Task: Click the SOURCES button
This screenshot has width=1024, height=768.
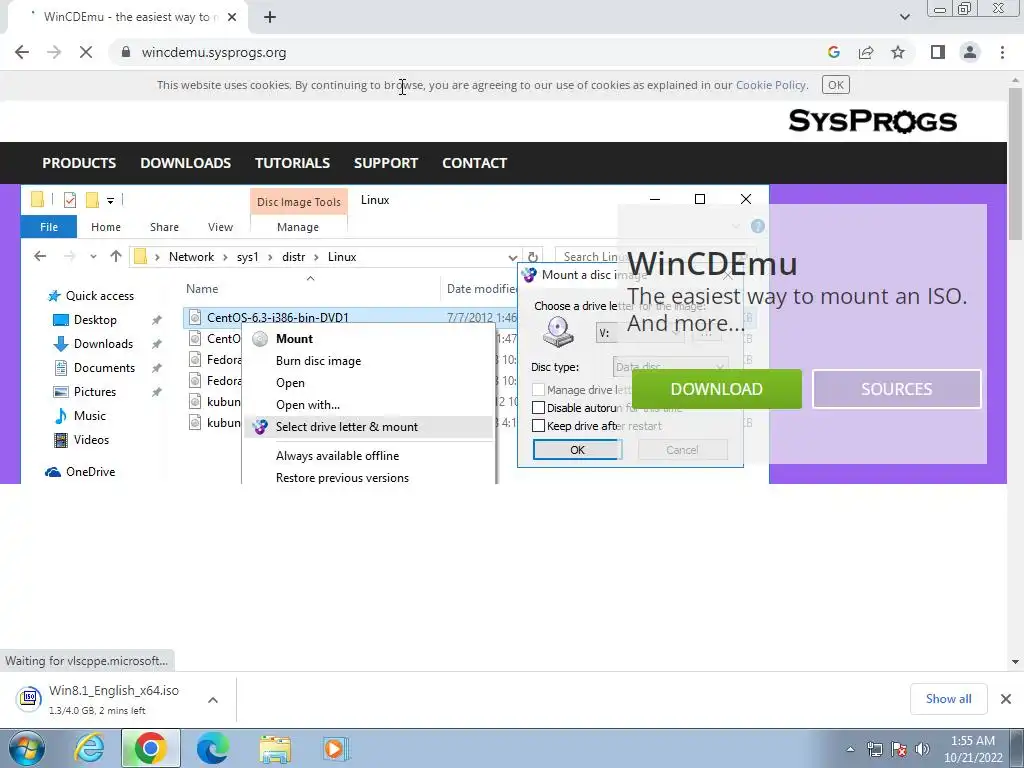Action: point(897,389)
